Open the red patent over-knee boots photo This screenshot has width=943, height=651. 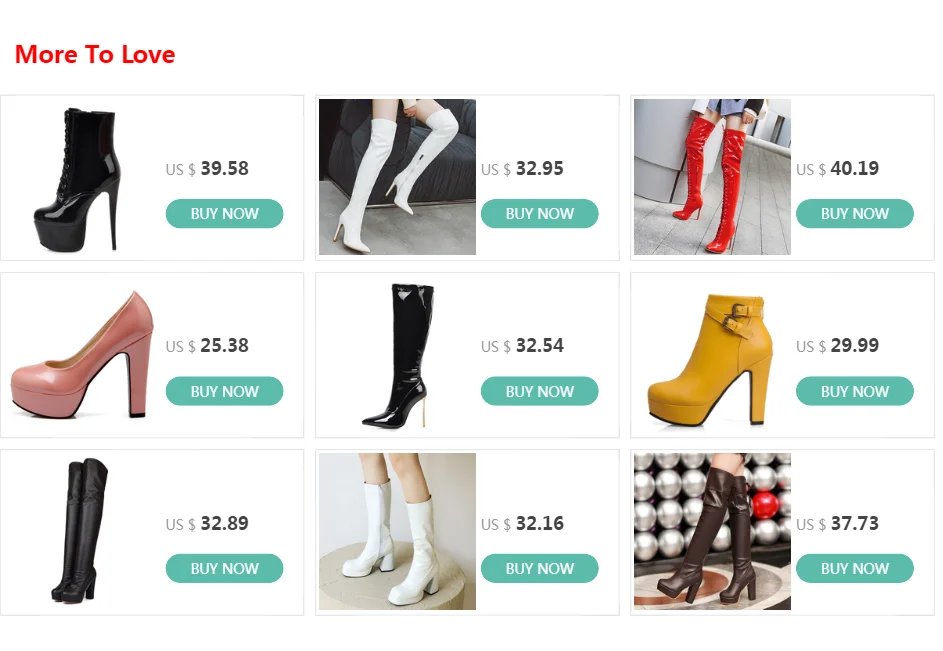(712, 177)
